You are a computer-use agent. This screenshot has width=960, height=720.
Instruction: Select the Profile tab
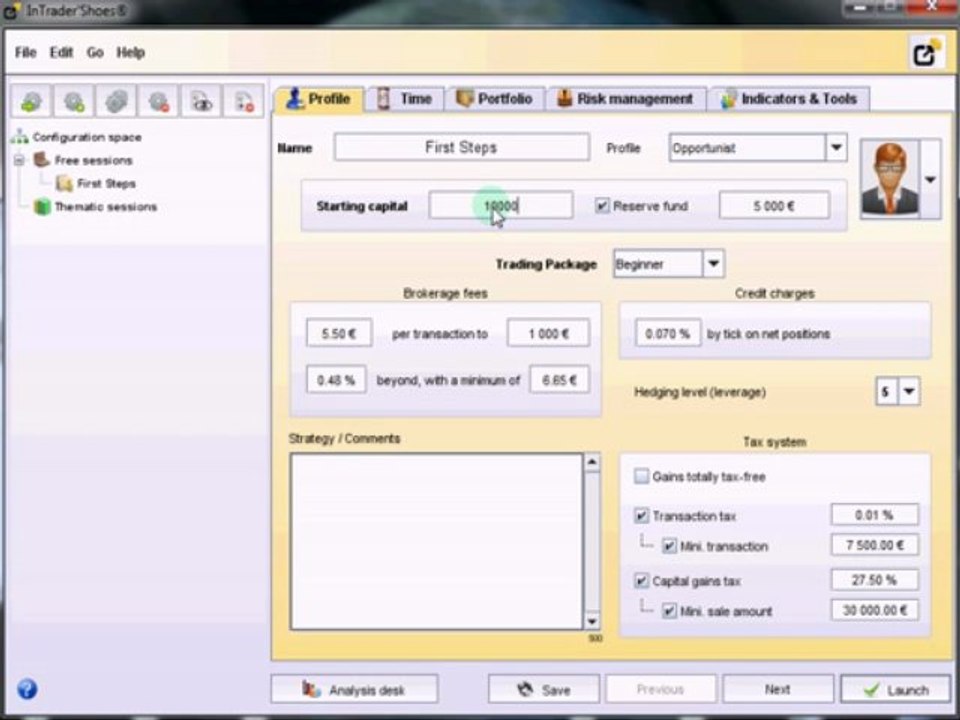(x=318, y=99)
